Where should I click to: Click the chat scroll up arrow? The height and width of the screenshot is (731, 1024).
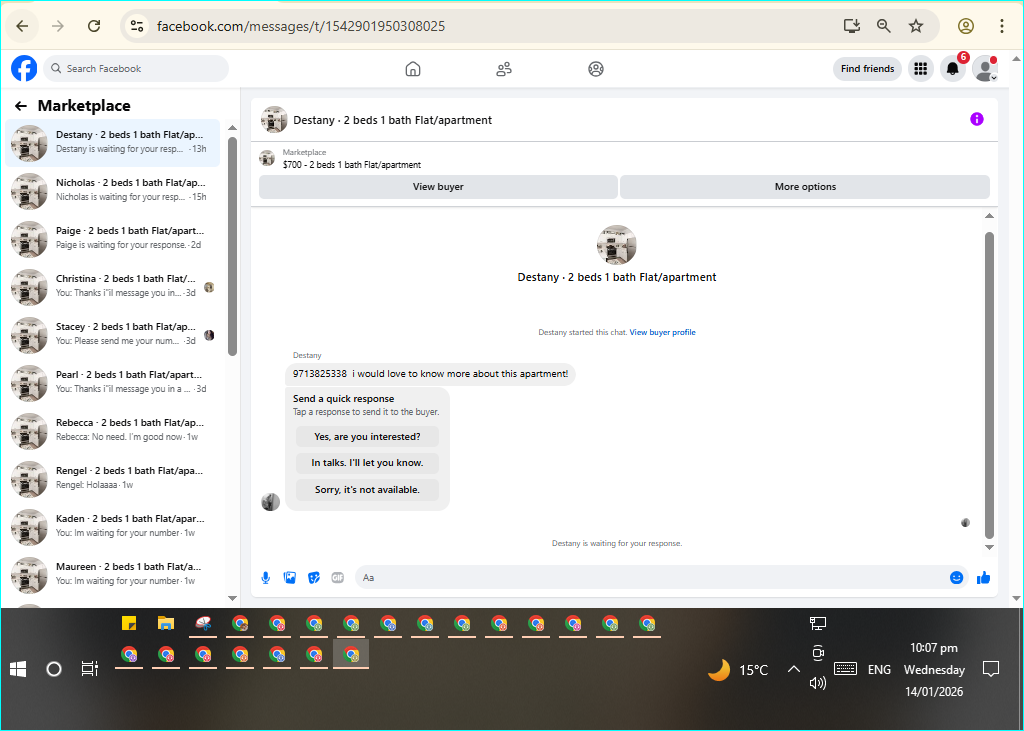pyautogui.click(x=989, y=216)
